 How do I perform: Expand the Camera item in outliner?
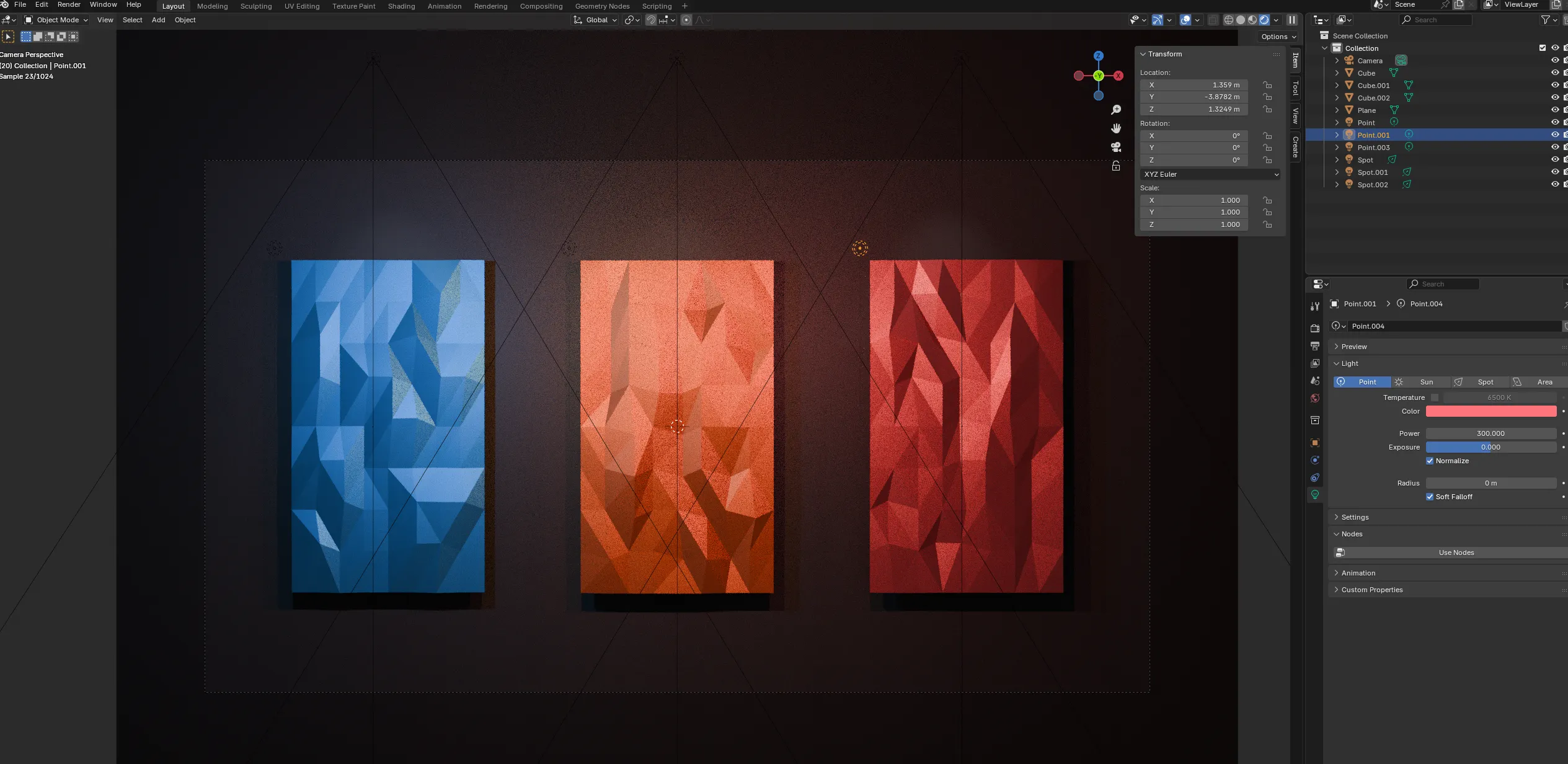point(1337,60)
